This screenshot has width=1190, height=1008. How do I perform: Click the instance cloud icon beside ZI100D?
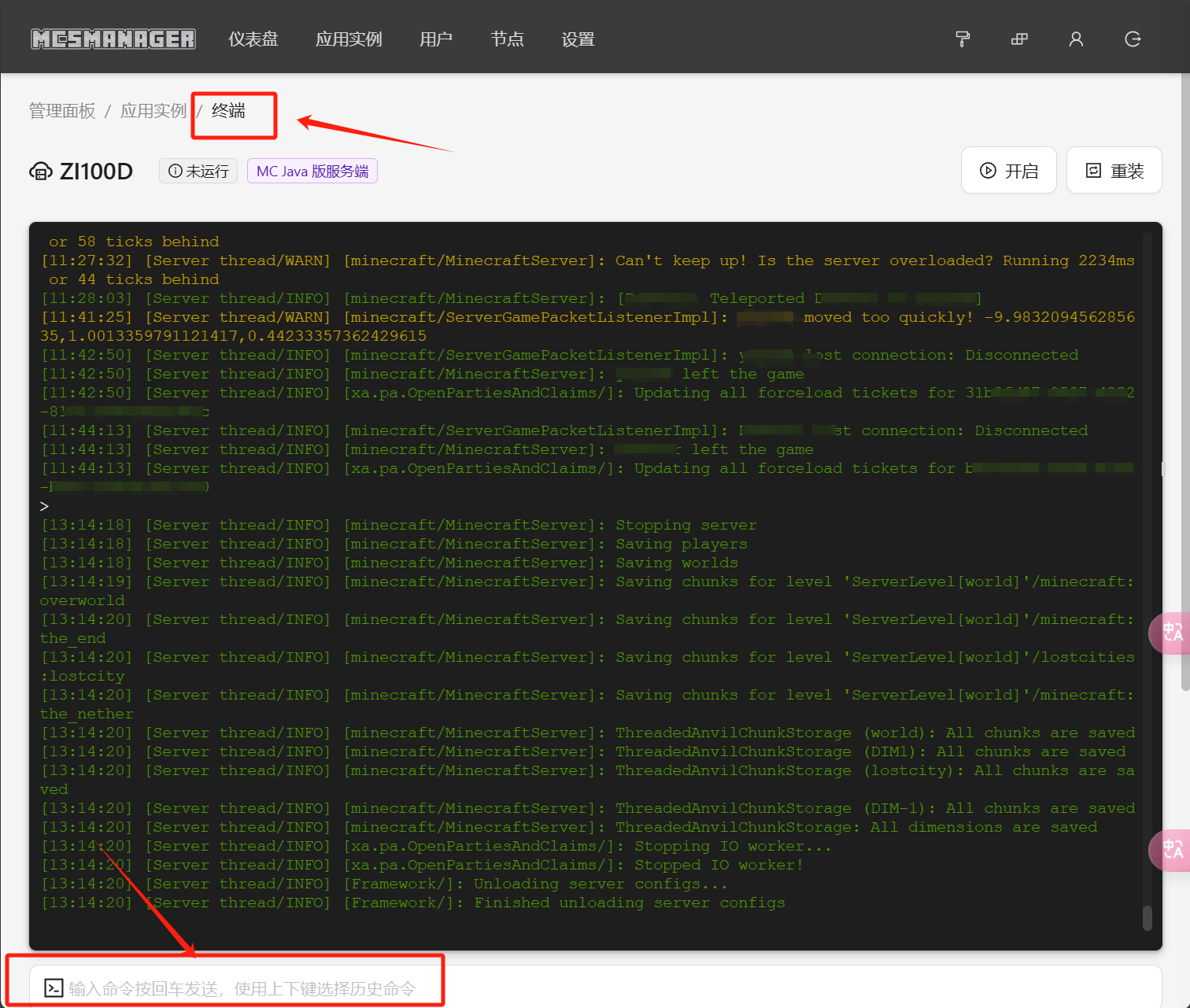pos(41,172)
